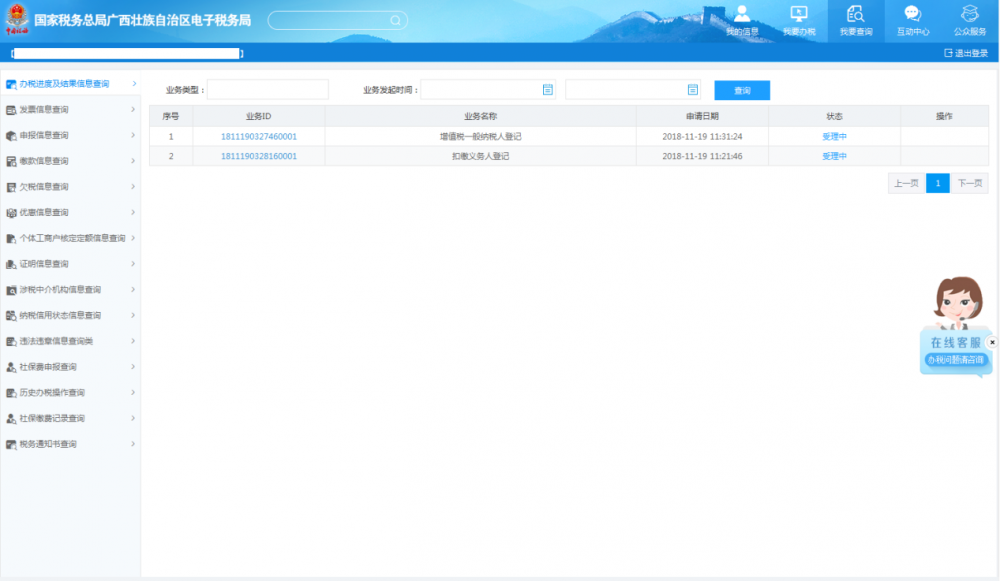This screenshot has height=581, width=1000.
Task: Expand 申报信息查询 in the sidebar
Action: (x=70, y=135)
